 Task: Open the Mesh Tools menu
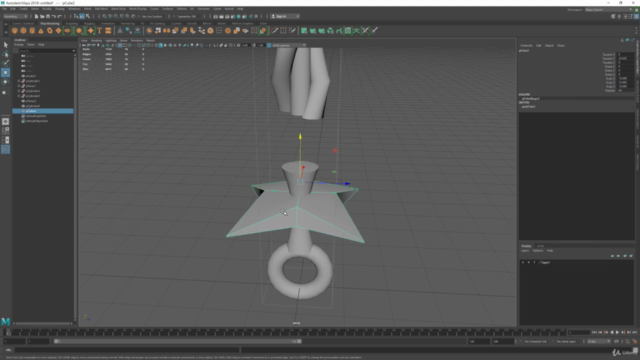[118, 9]
